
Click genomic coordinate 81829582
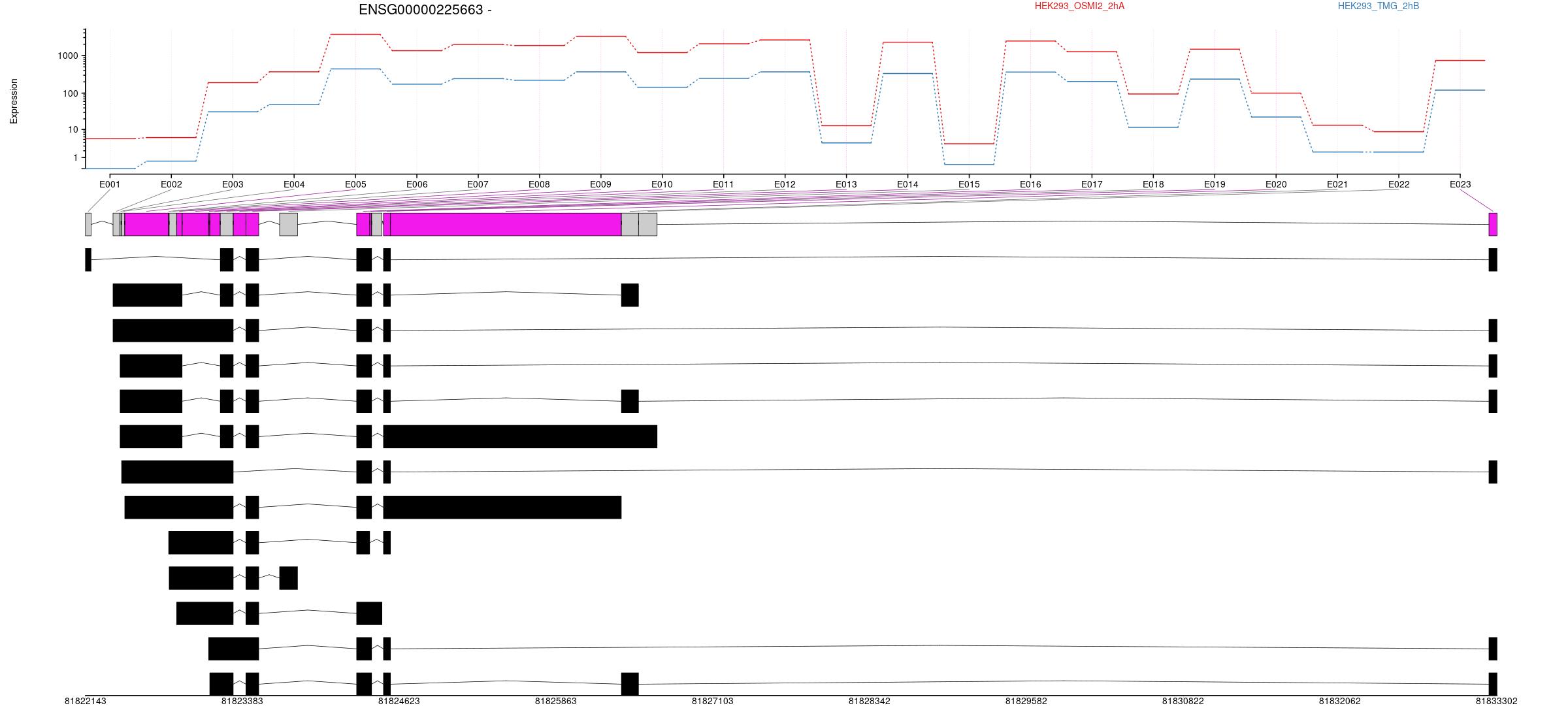click(1026, 701)
